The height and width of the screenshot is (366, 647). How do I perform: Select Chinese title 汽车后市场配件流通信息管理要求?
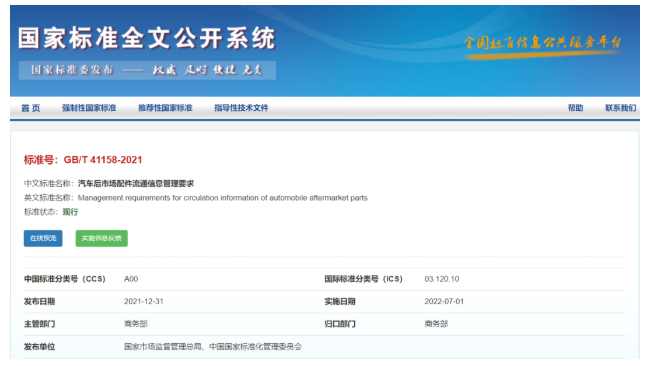pos(136,184)
